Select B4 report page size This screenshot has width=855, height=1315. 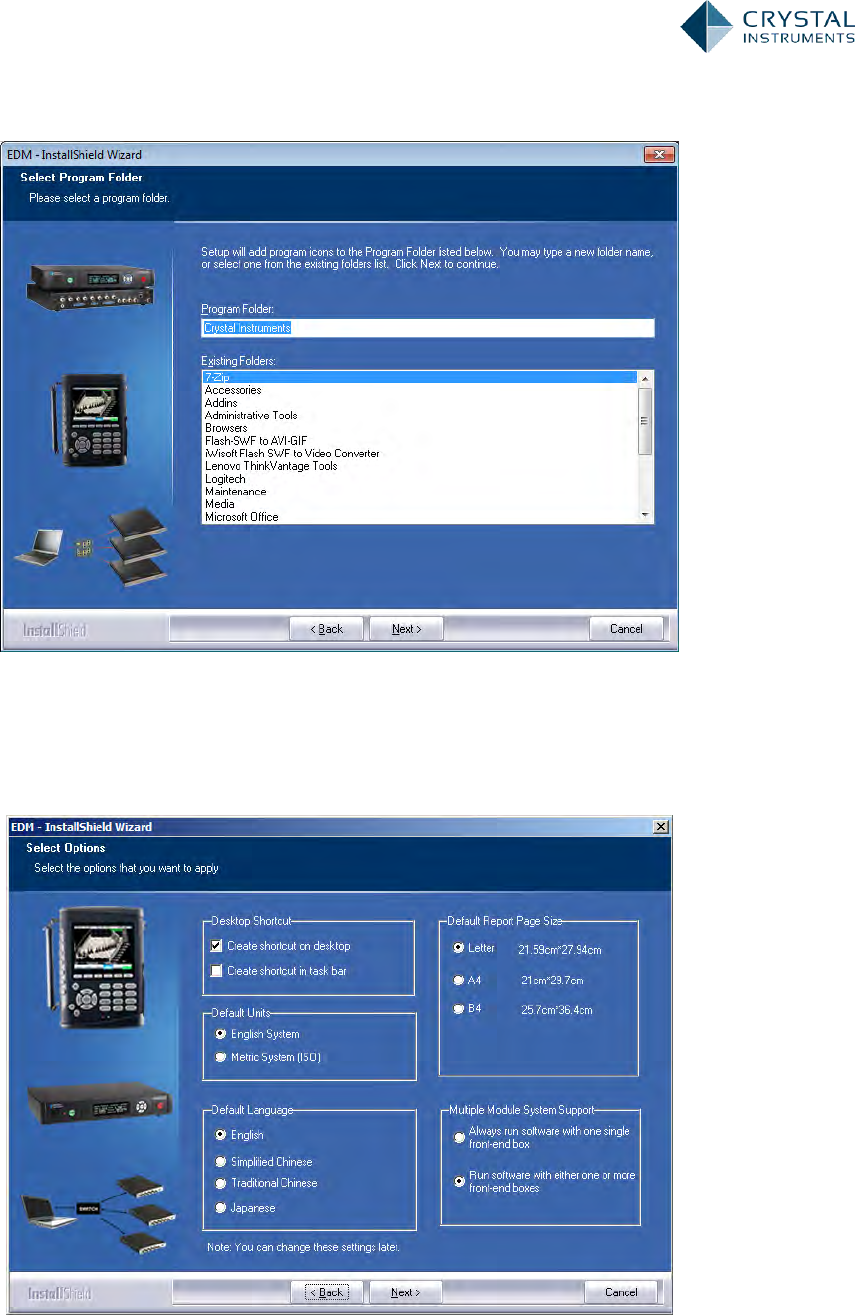pyautogui.click(x=459, y=1009)
